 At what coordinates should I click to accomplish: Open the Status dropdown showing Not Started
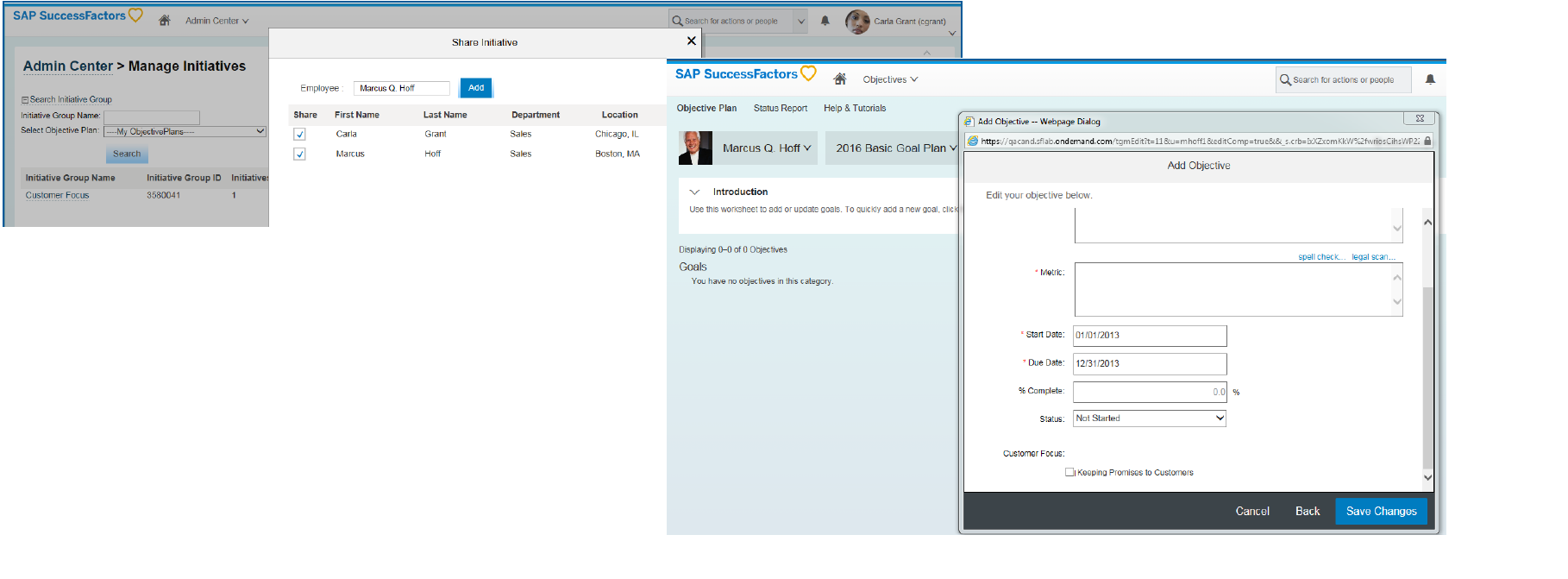(x=1150, y=419)
